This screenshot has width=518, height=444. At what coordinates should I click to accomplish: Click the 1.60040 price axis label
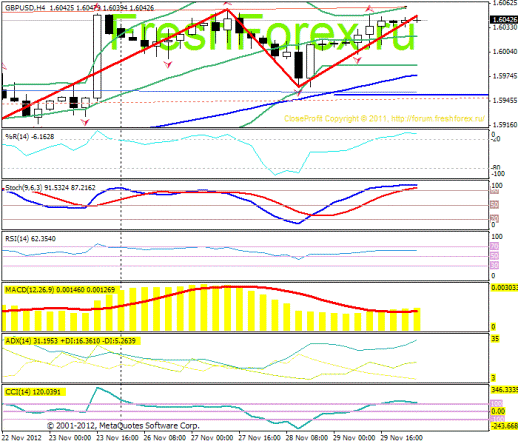click(x=505, y=52)
